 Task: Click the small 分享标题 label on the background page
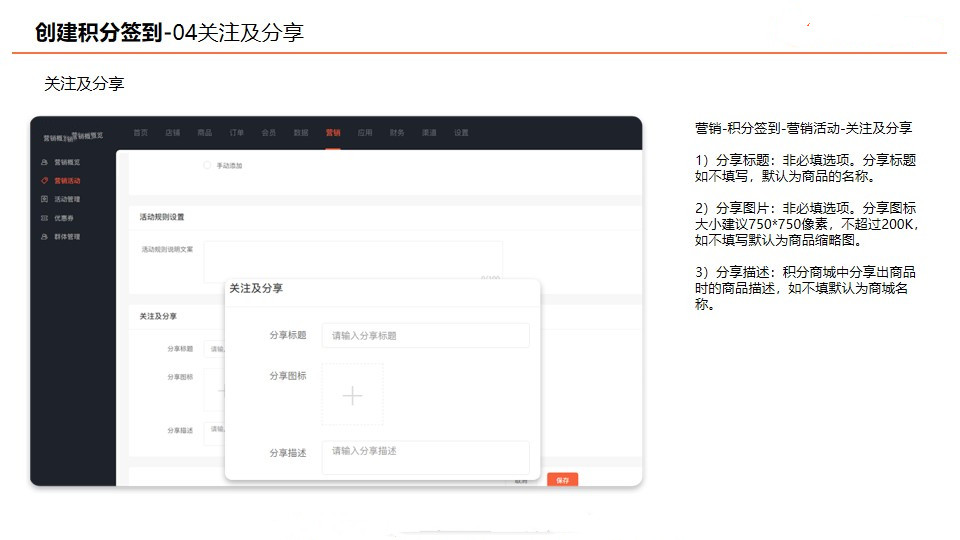(x=180, y=348)
